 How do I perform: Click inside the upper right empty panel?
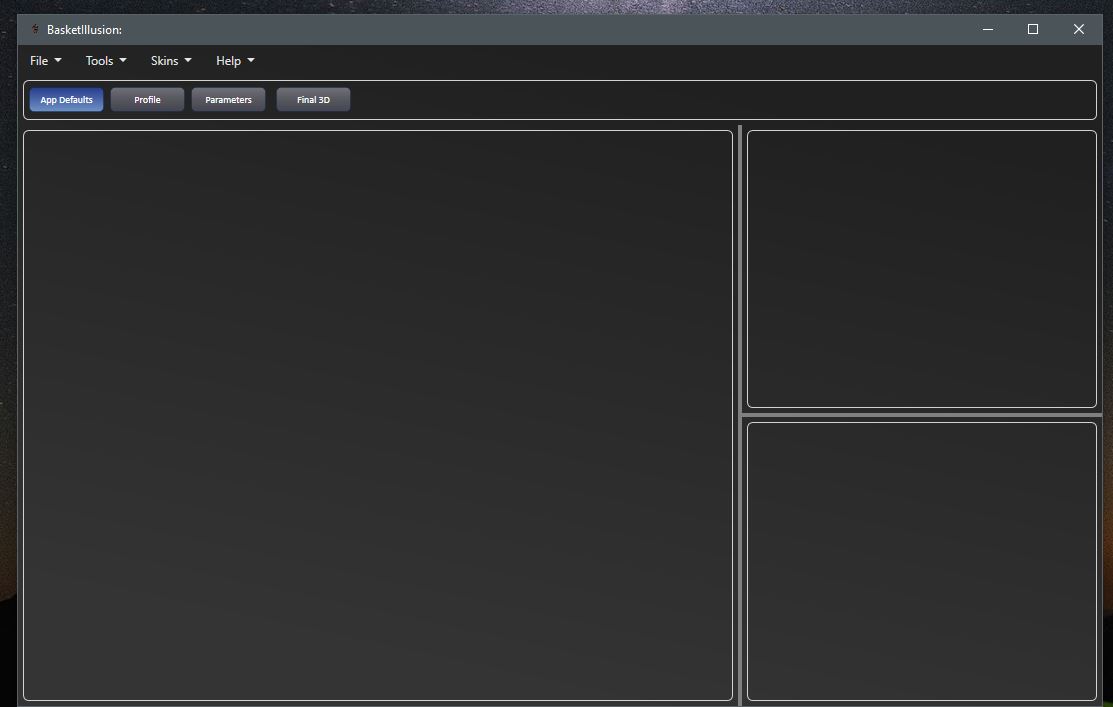pos(921,268)
